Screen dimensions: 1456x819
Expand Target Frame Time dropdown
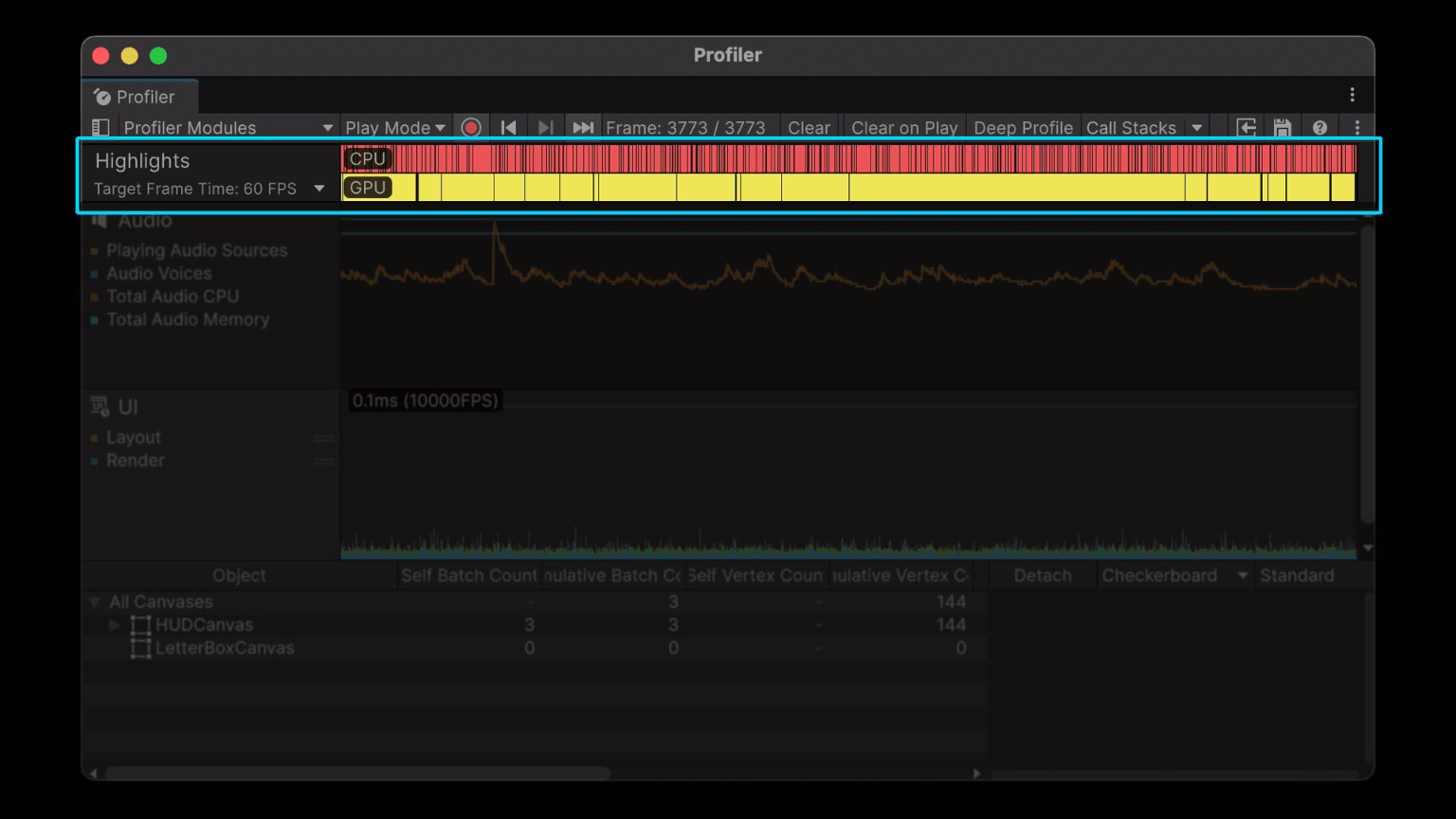(x=319, y=189)
